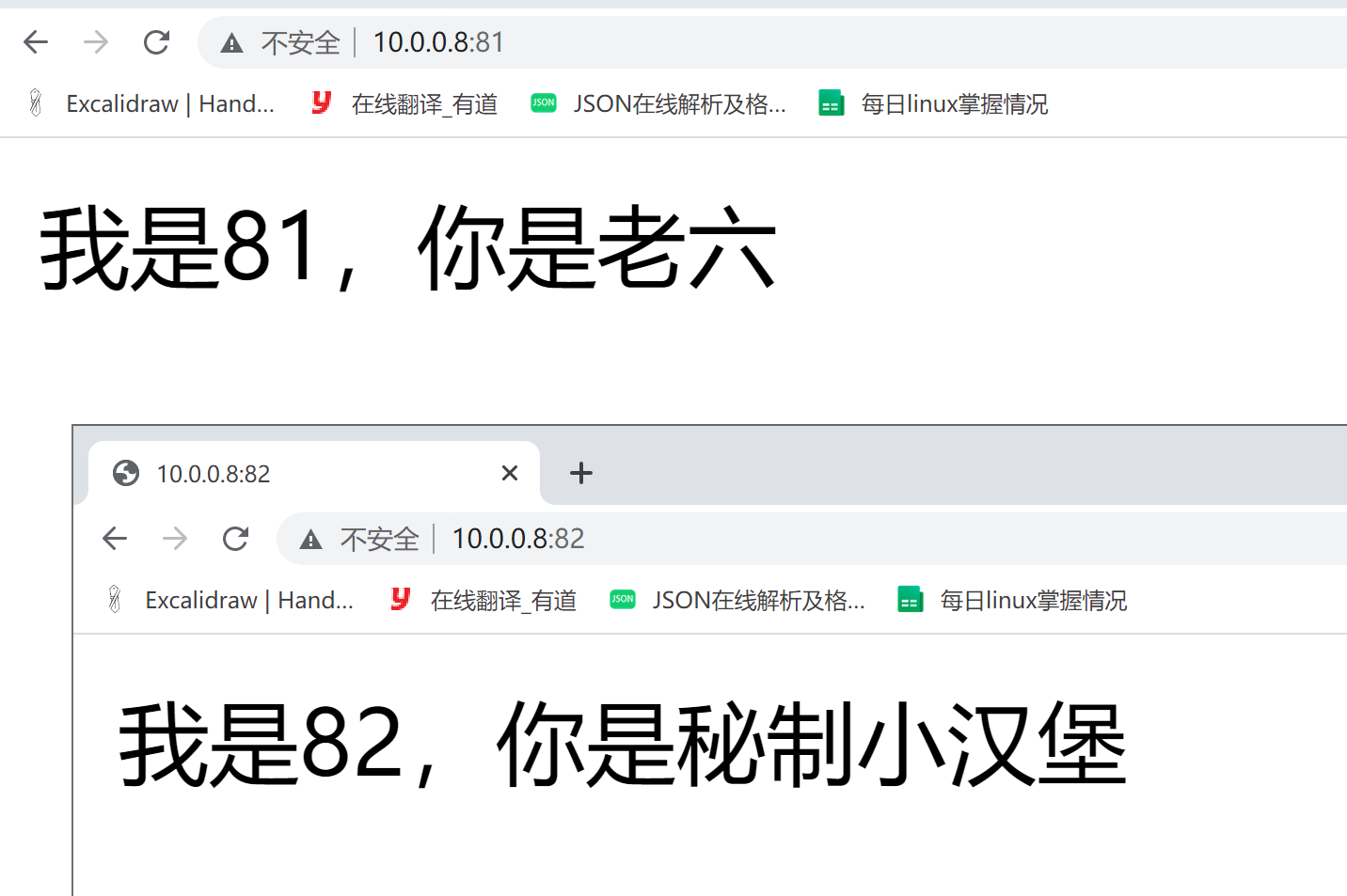Reload the 10.0.0.8:81 page
Image resolution: width=1347 pixels, height=896 pixels.
pos(156,42)
